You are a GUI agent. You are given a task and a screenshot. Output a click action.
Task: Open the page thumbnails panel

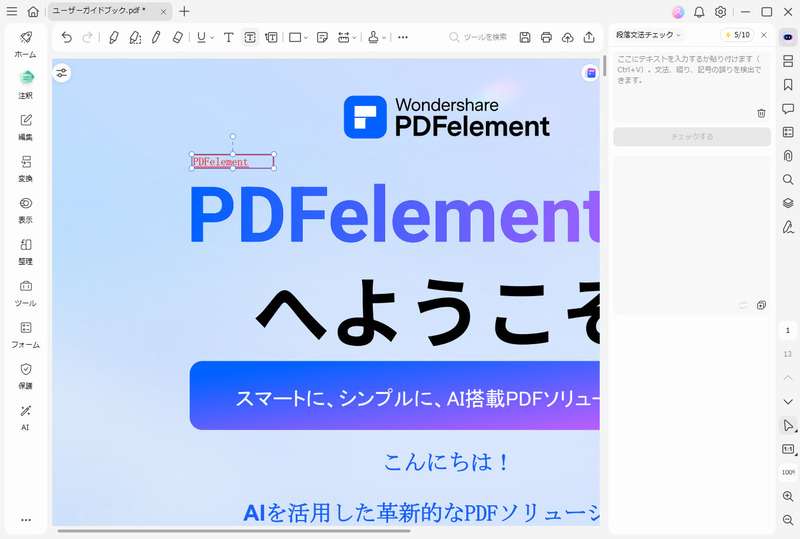[788, 61]
